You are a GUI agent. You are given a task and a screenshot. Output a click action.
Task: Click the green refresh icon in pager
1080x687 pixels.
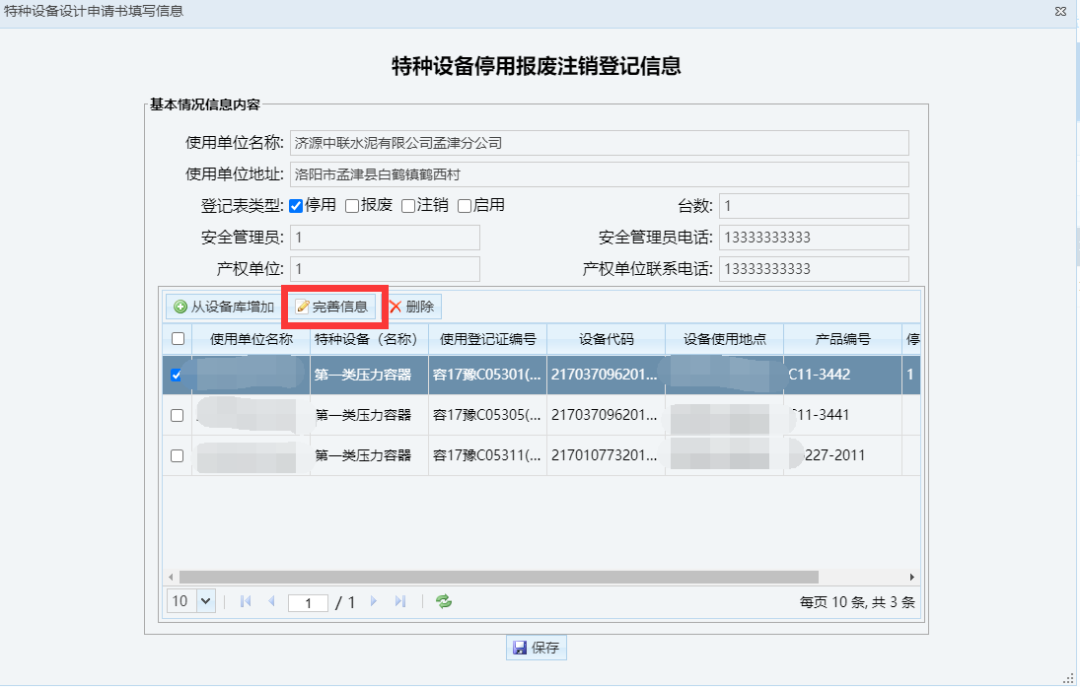[x=444, y=602]
